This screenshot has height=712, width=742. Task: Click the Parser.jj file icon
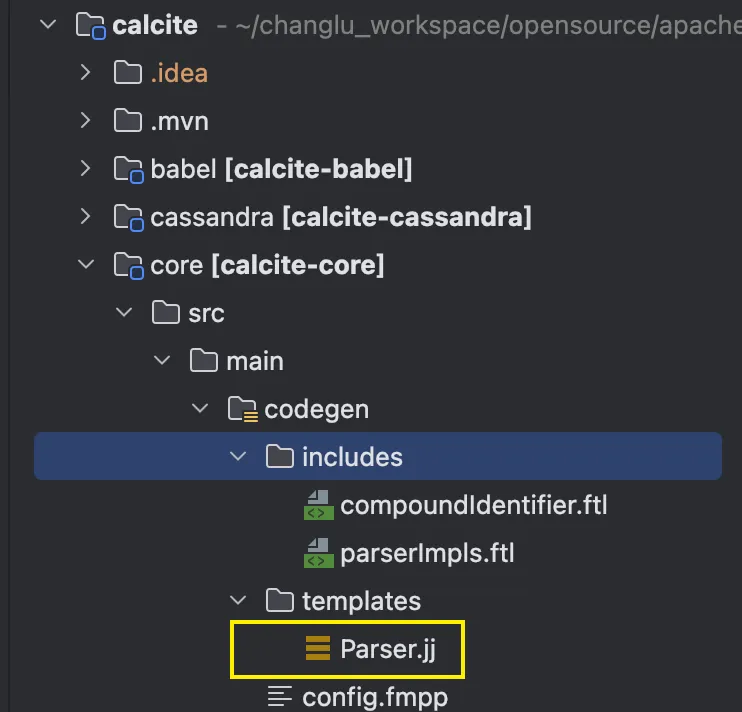(318, 649)
